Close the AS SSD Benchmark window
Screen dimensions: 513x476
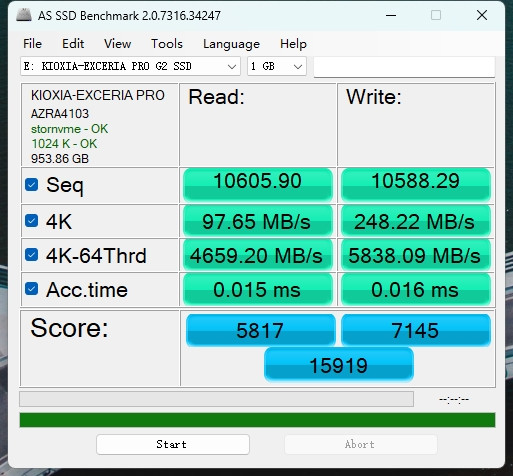point(482,15)
